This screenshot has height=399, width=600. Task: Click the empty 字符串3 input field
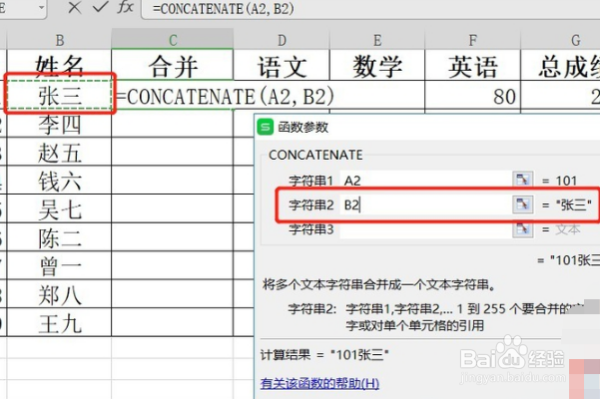pos(426,229)
